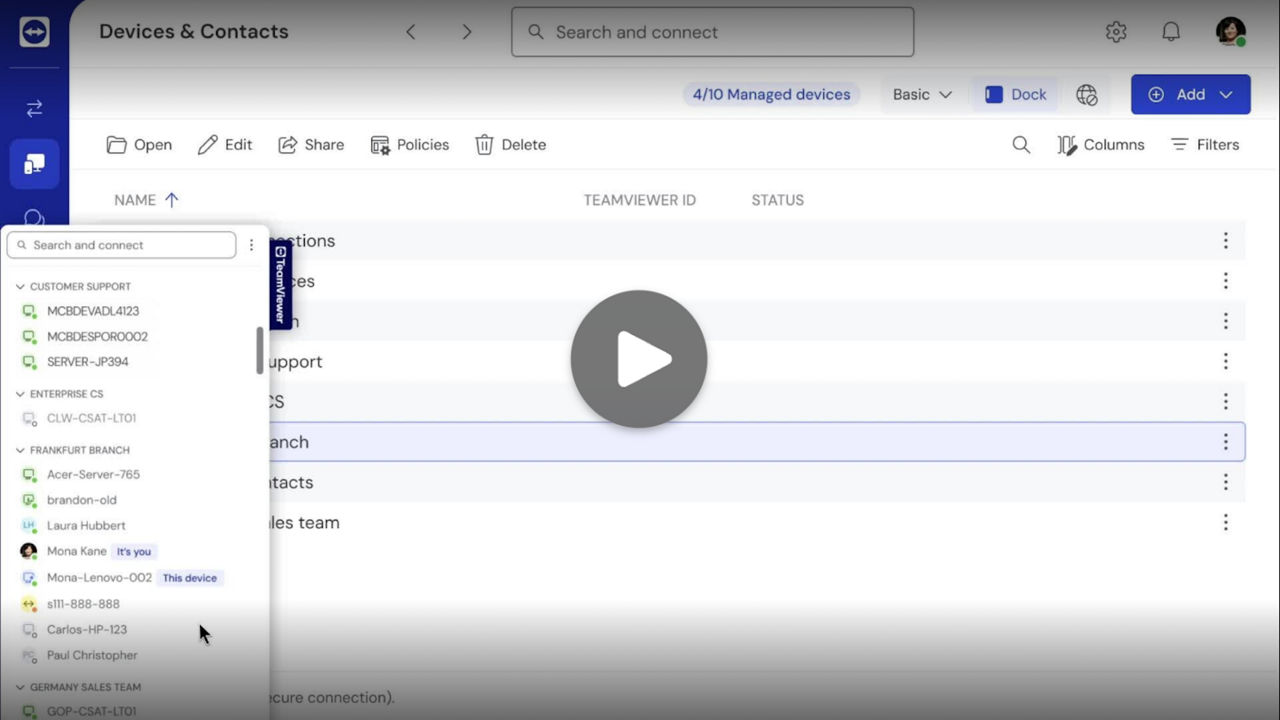Viewport: 1280px width, 720px height.
Task: Collapse the Enterprise CS group
Action: pyautogui.click(x=20, y=394)
